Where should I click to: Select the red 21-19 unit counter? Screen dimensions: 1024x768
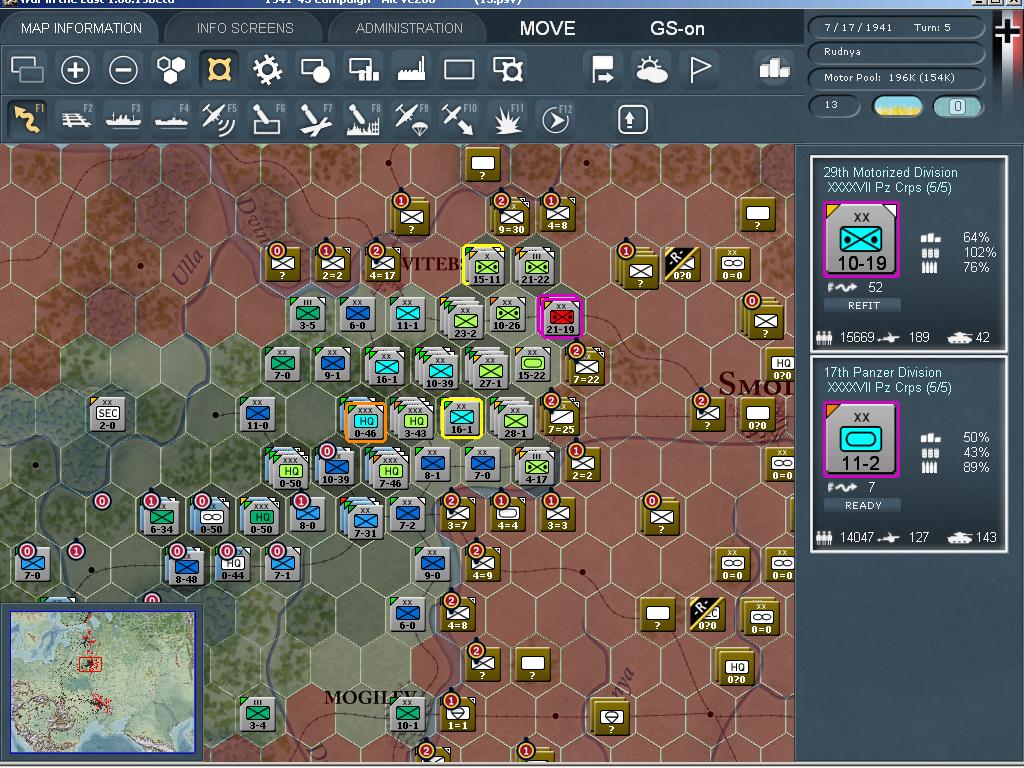click(x=560, y=317)
